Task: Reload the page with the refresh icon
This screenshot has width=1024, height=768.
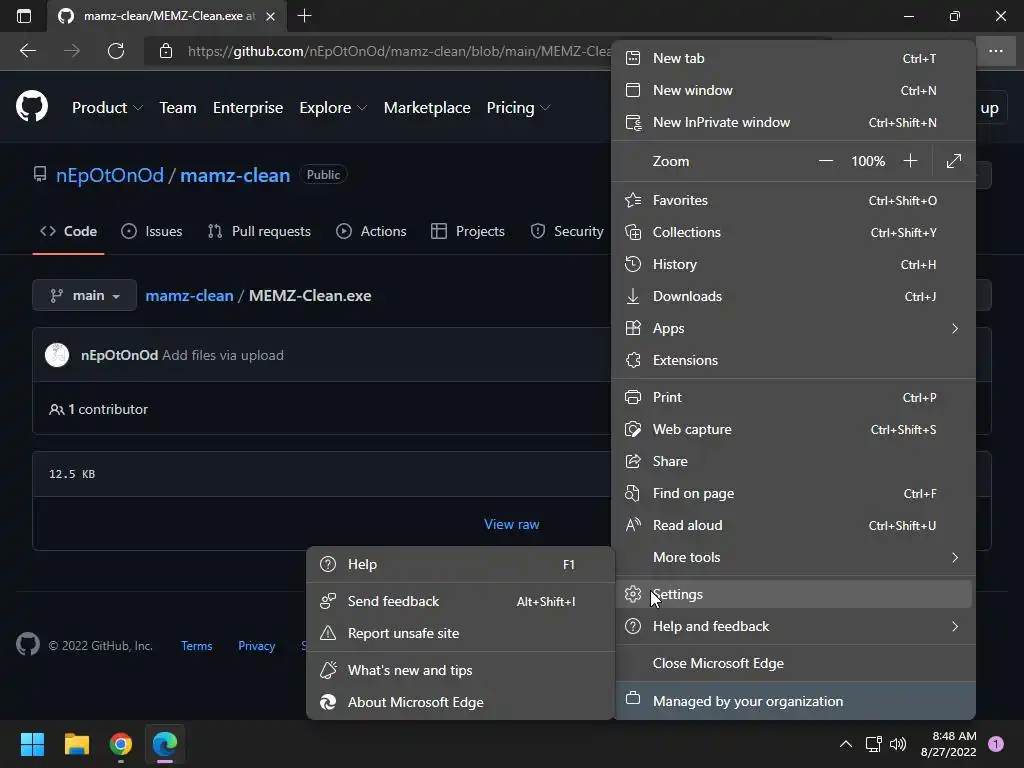Action: tap(116, 51)
